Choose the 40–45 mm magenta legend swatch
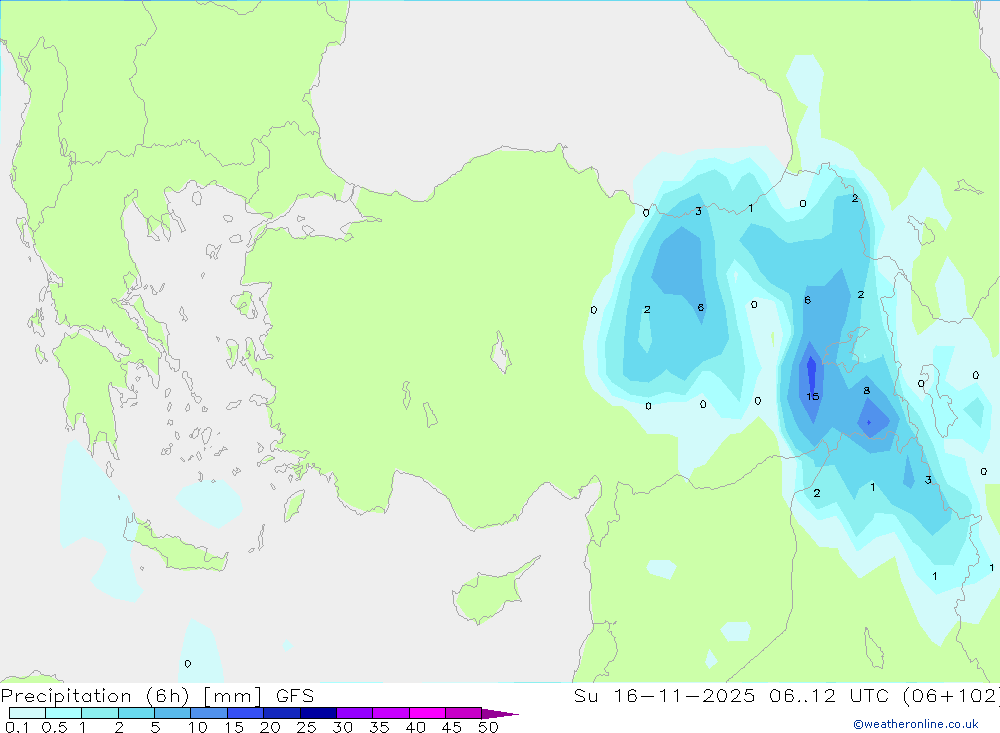The image size is (1000, 733). point(427,713)
